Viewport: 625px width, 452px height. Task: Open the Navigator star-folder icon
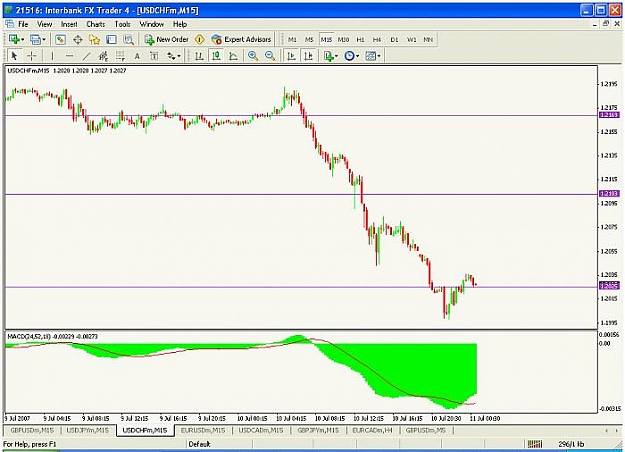tap(94, 39)
